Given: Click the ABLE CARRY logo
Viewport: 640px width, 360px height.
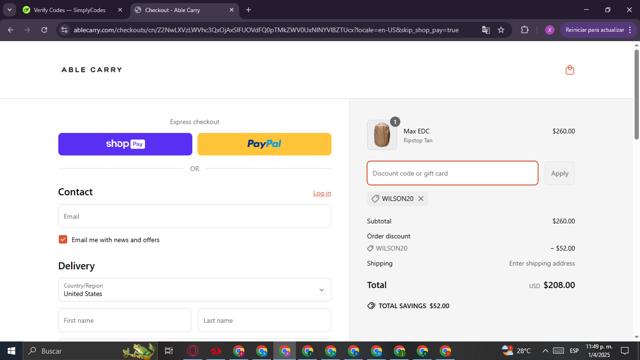Looking at the screenshot, I should point(92,70).
